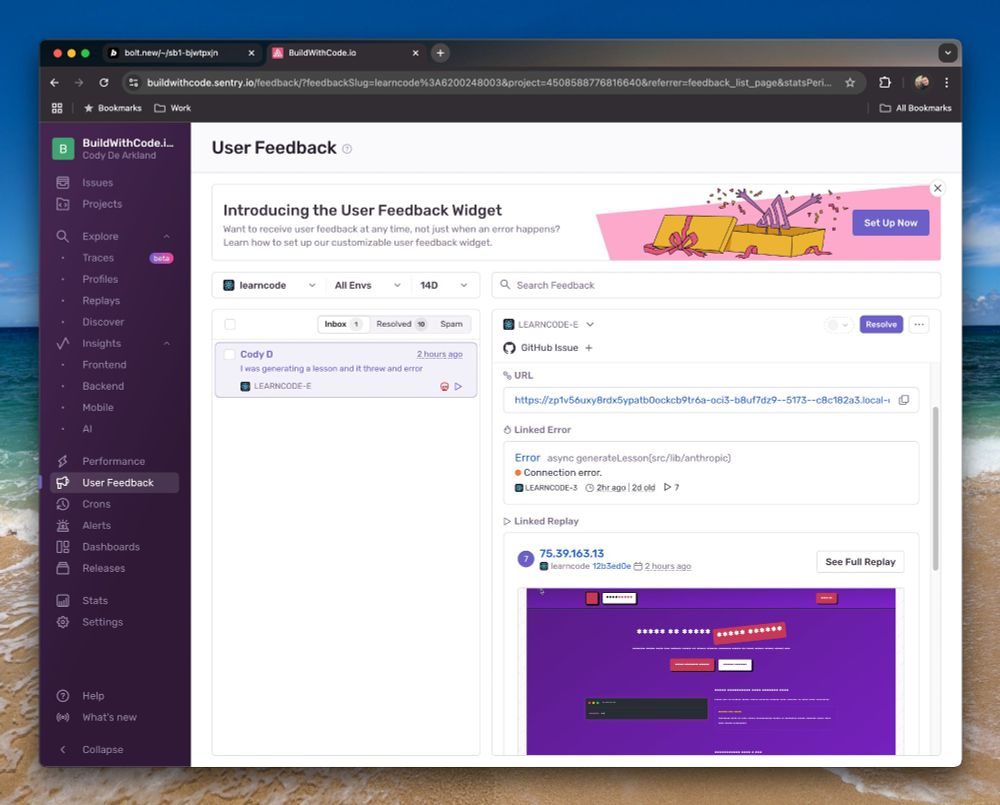Open the All Bookmarks folder
The height and width of the screenshot is (805, 1000).
click(915, 108)
